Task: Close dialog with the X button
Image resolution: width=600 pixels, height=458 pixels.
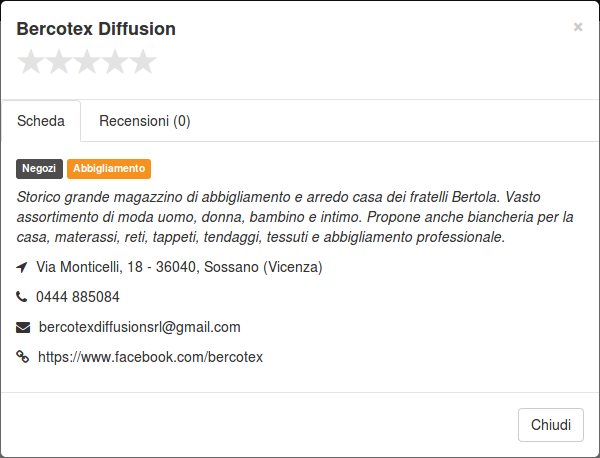Action: click(x=578, y=27)
